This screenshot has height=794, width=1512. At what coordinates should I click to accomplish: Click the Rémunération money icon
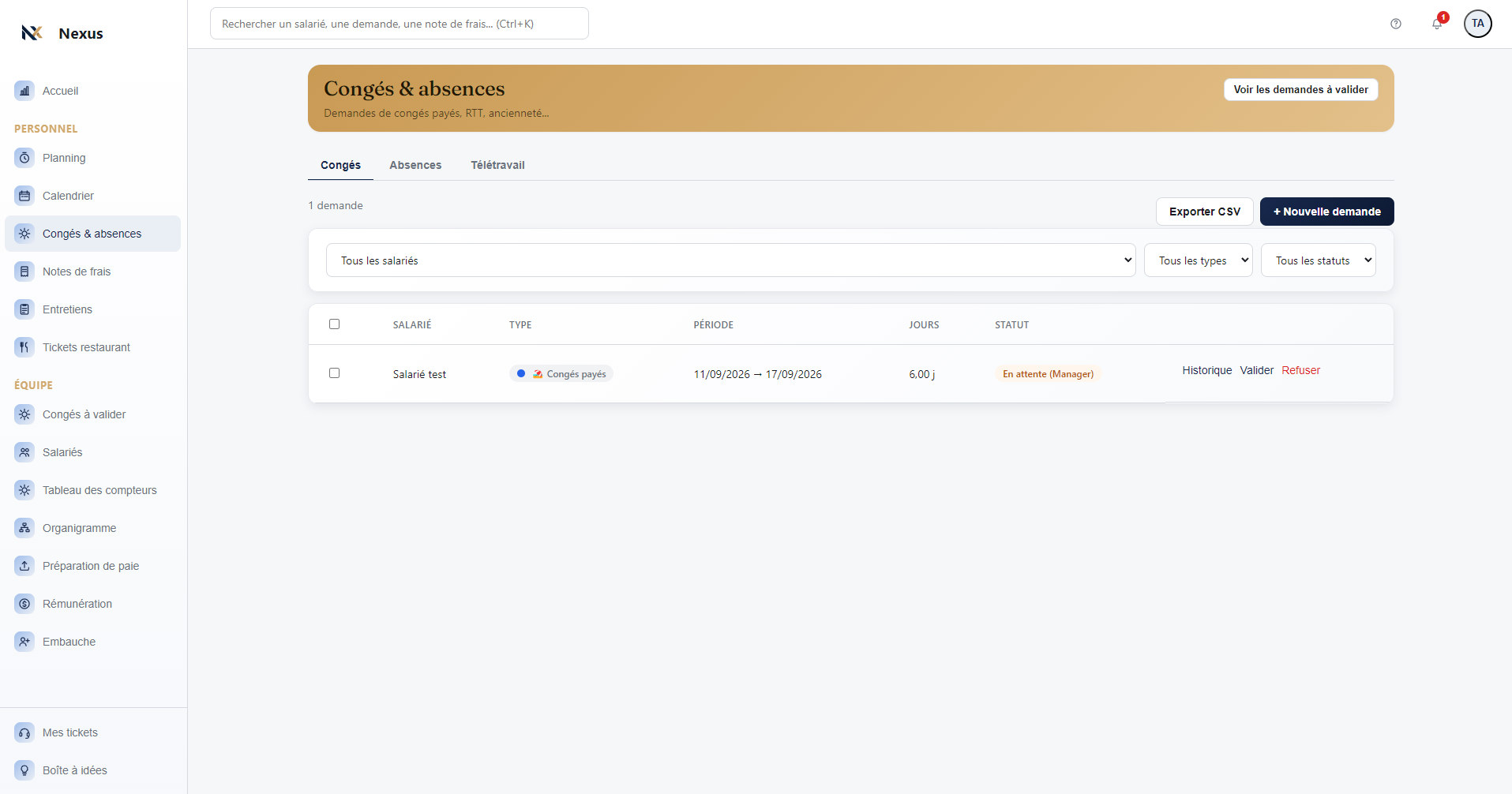[x=24, y=604]
